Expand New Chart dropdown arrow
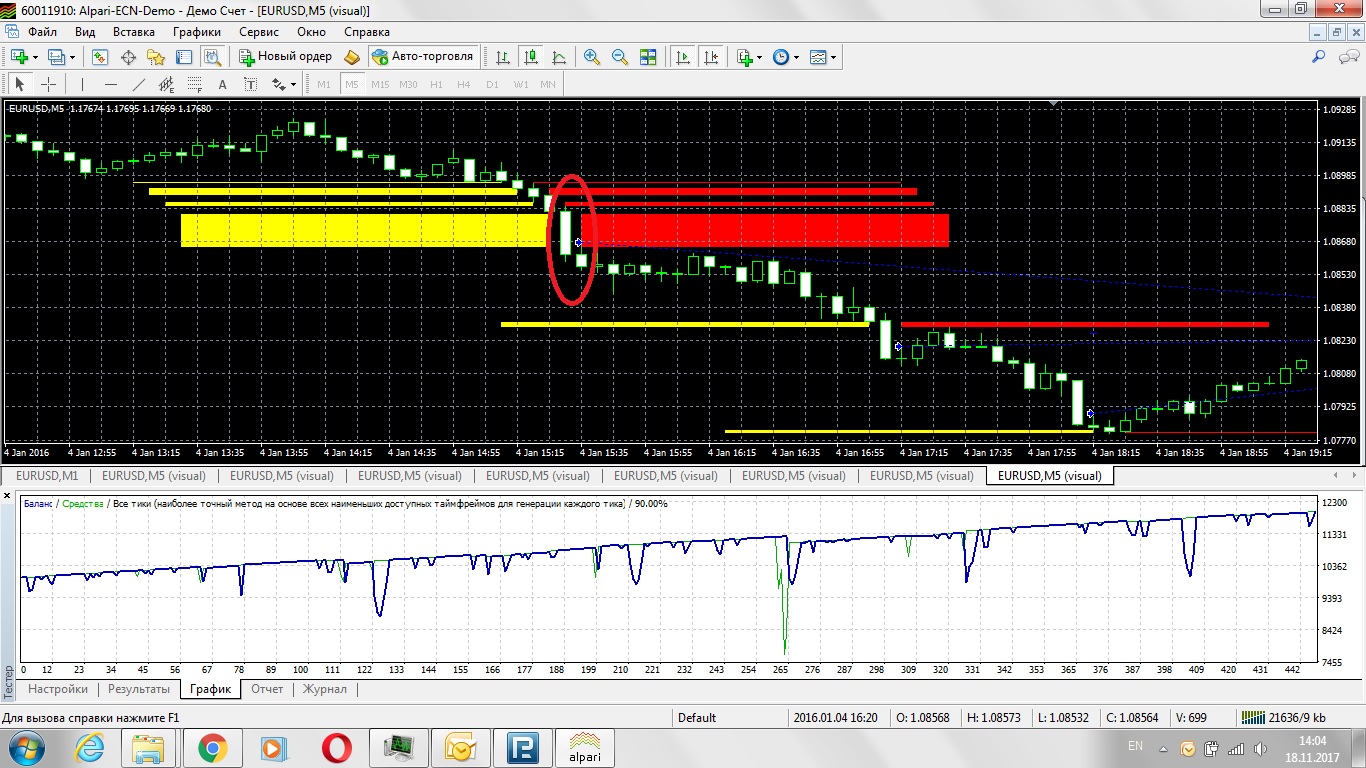 (35, 58)
